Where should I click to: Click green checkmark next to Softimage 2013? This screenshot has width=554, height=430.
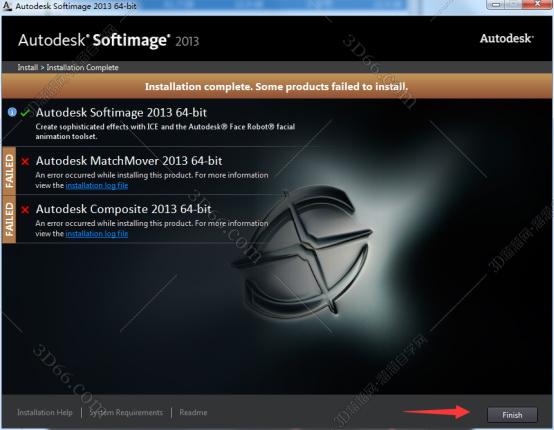coord(25,113)
